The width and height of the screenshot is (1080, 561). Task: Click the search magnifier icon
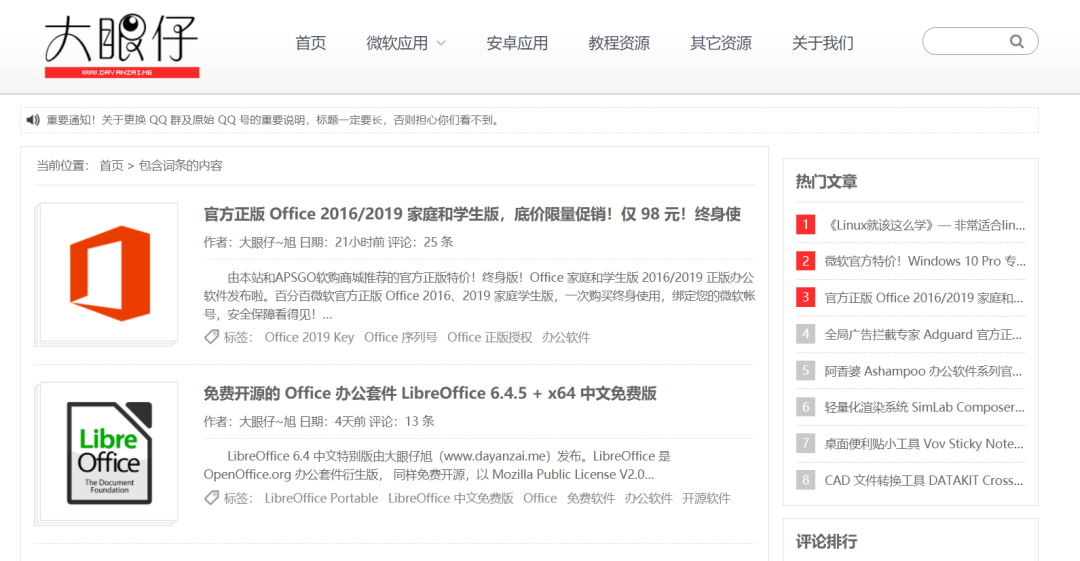pyautogui.click(x=1016, y=42)
